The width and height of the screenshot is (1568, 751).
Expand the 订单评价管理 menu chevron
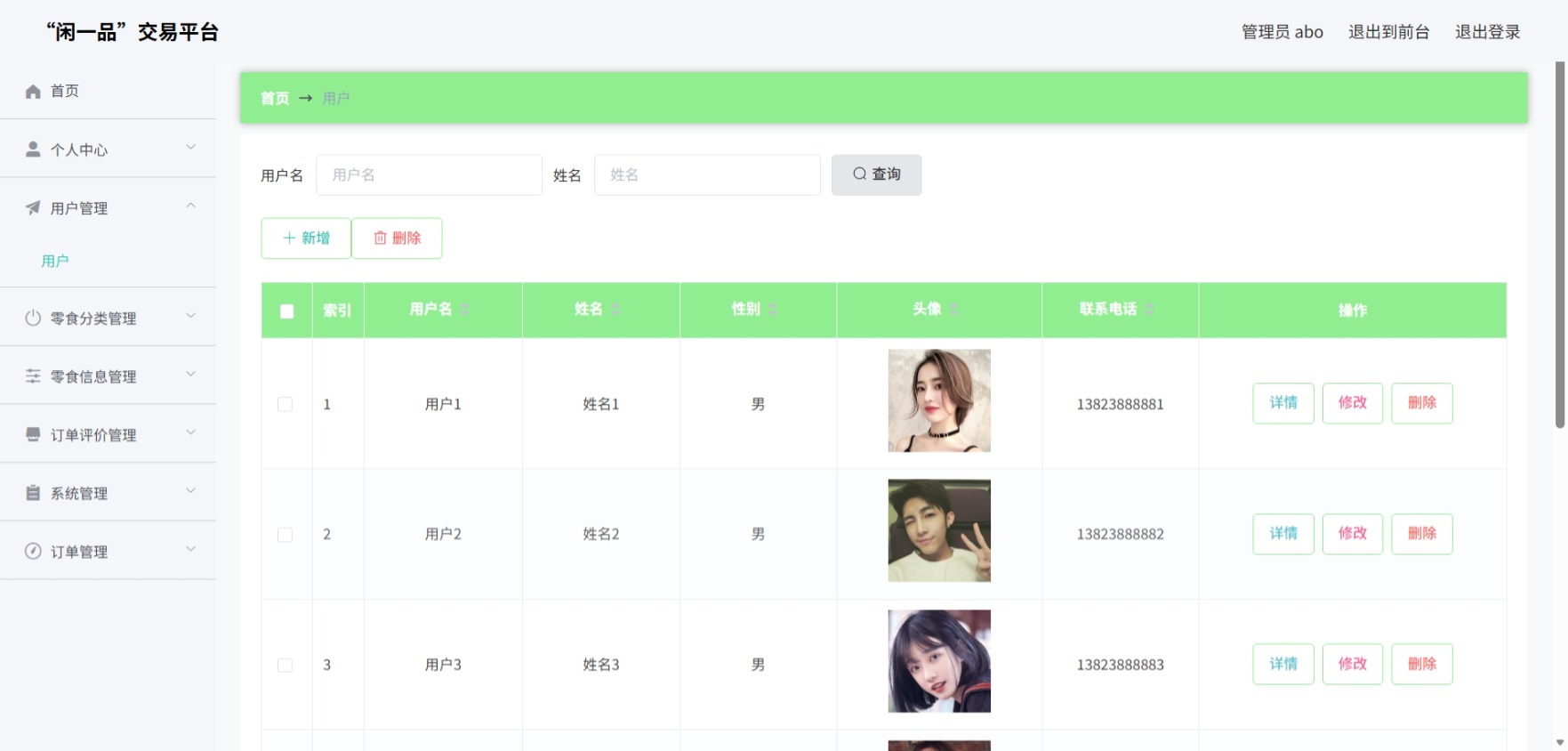click(190, 432)
